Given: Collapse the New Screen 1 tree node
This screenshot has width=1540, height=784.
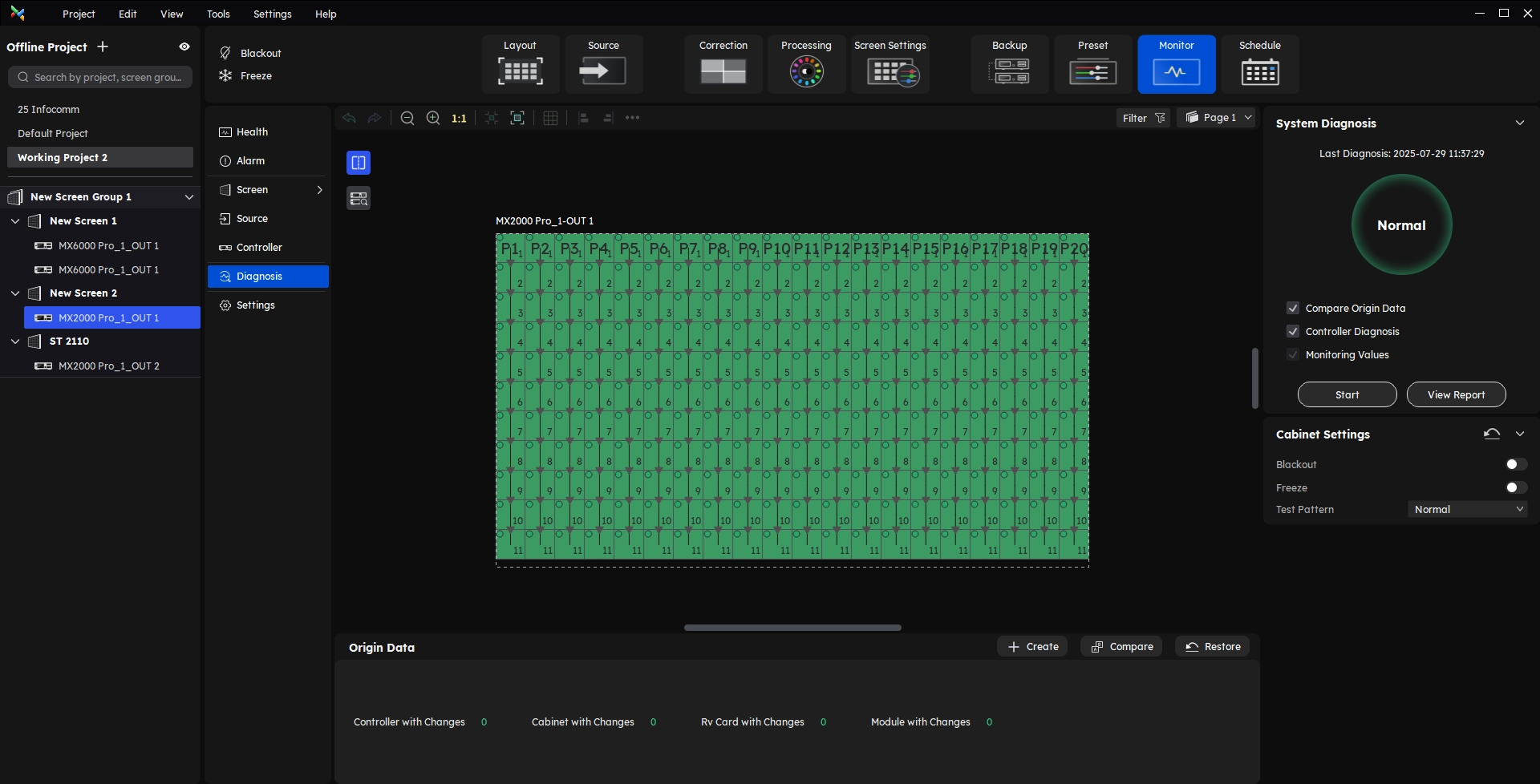Looking at the screenshot, I should click(15, 221).
